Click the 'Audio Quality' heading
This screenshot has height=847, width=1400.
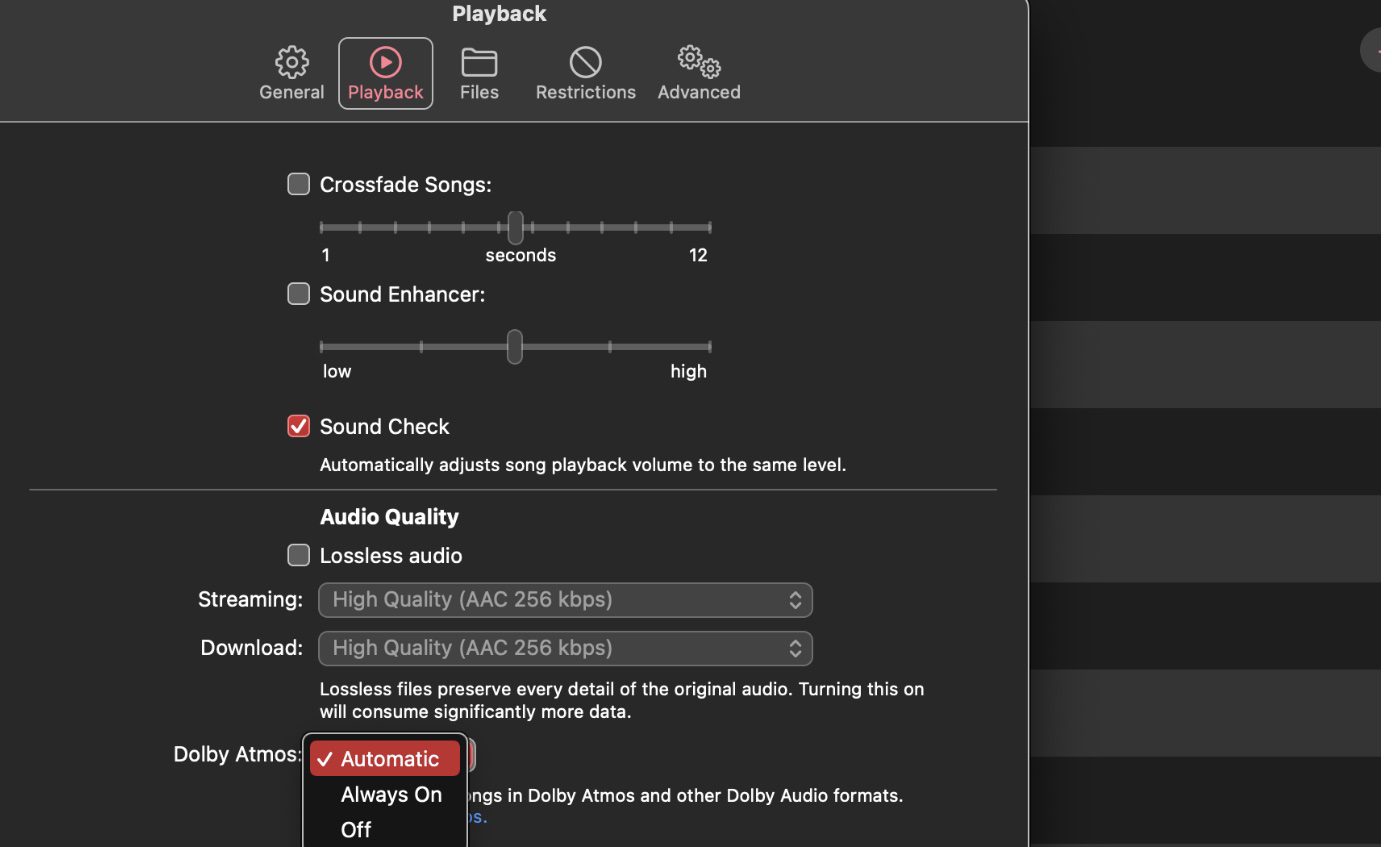click(389, 517)
